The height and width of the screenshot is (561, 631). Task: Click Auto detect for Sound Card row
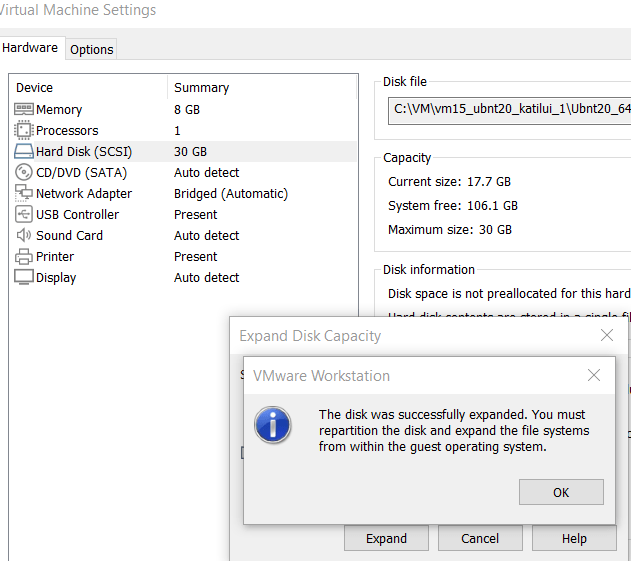coord(206,235)
